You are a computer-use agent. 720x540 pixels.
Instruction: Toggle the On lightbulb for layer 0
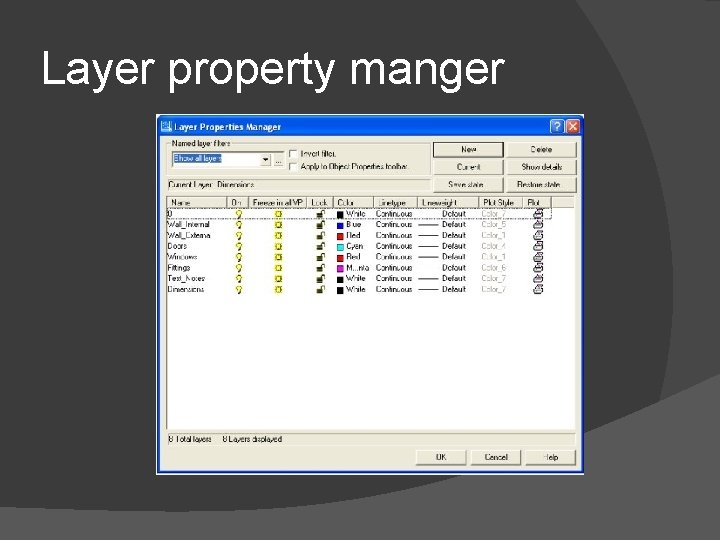[238, 214]
